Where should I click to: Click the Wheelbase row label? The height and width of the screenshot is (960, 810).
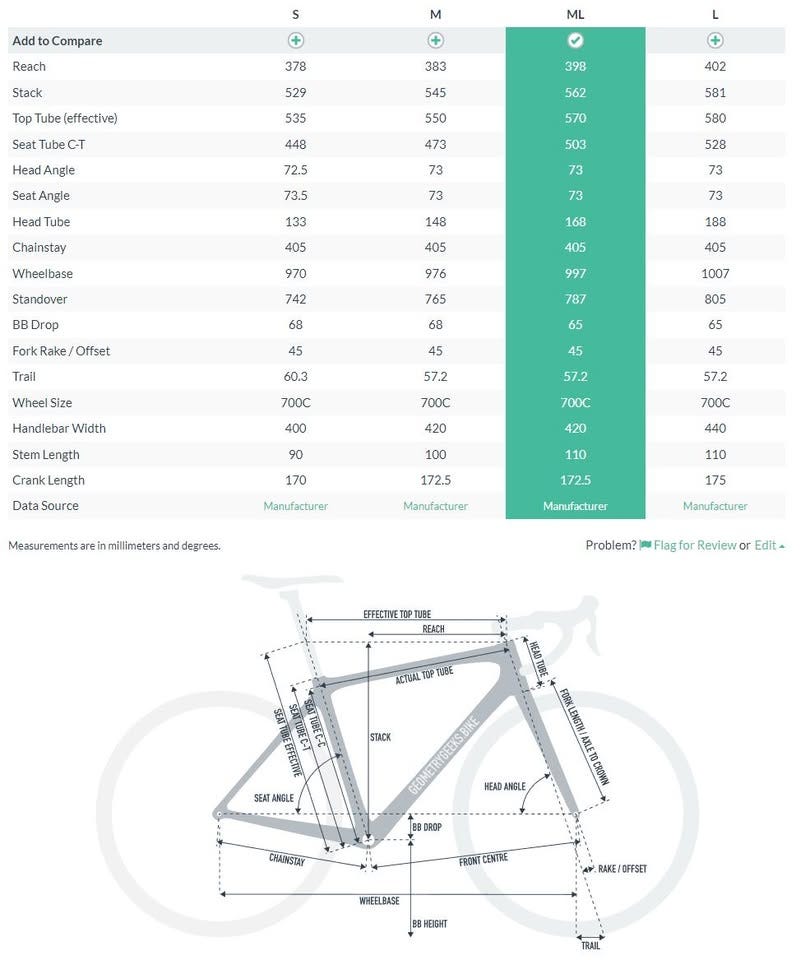tap(42, 273)
